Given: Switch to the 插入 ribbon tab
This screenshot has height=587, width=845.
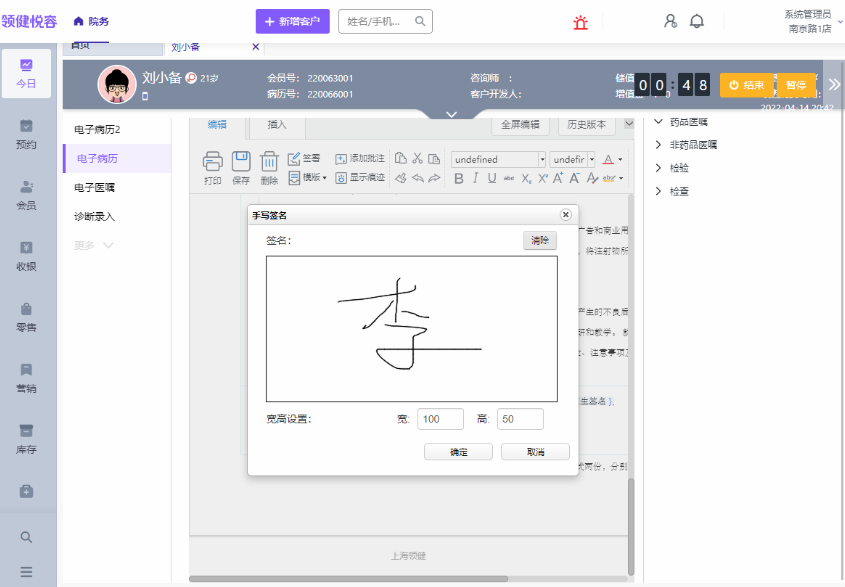Looking at the screenshot, I should click(x=277, y=125).
